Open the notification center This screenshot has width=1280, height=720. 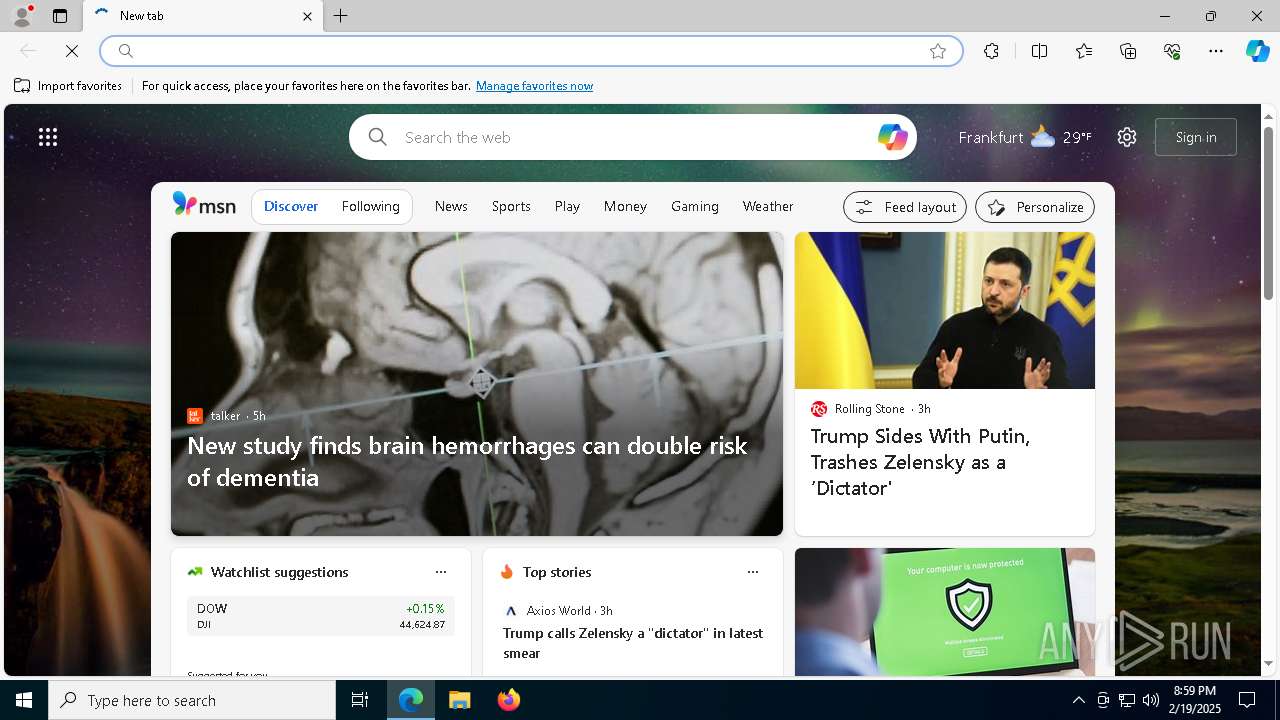coord(1247,700)
